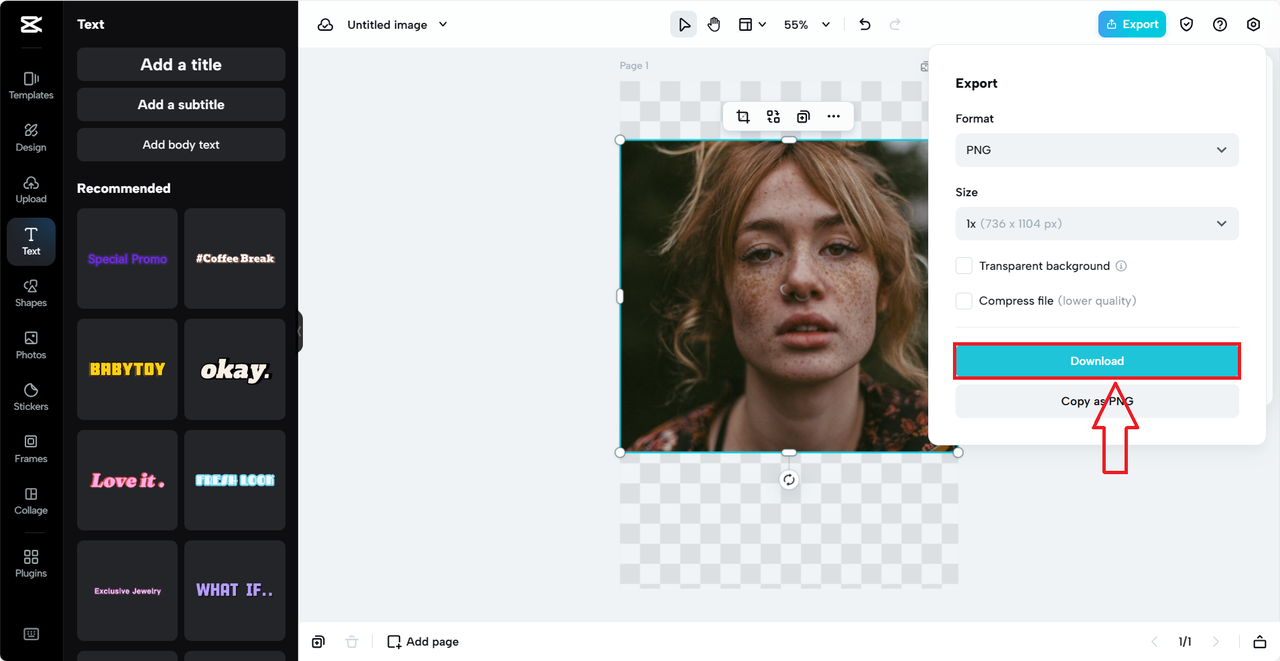Screen dimensions: 1280x661
Task: Click the replace image icon in floating toolbar
Action: pos(773,117)
